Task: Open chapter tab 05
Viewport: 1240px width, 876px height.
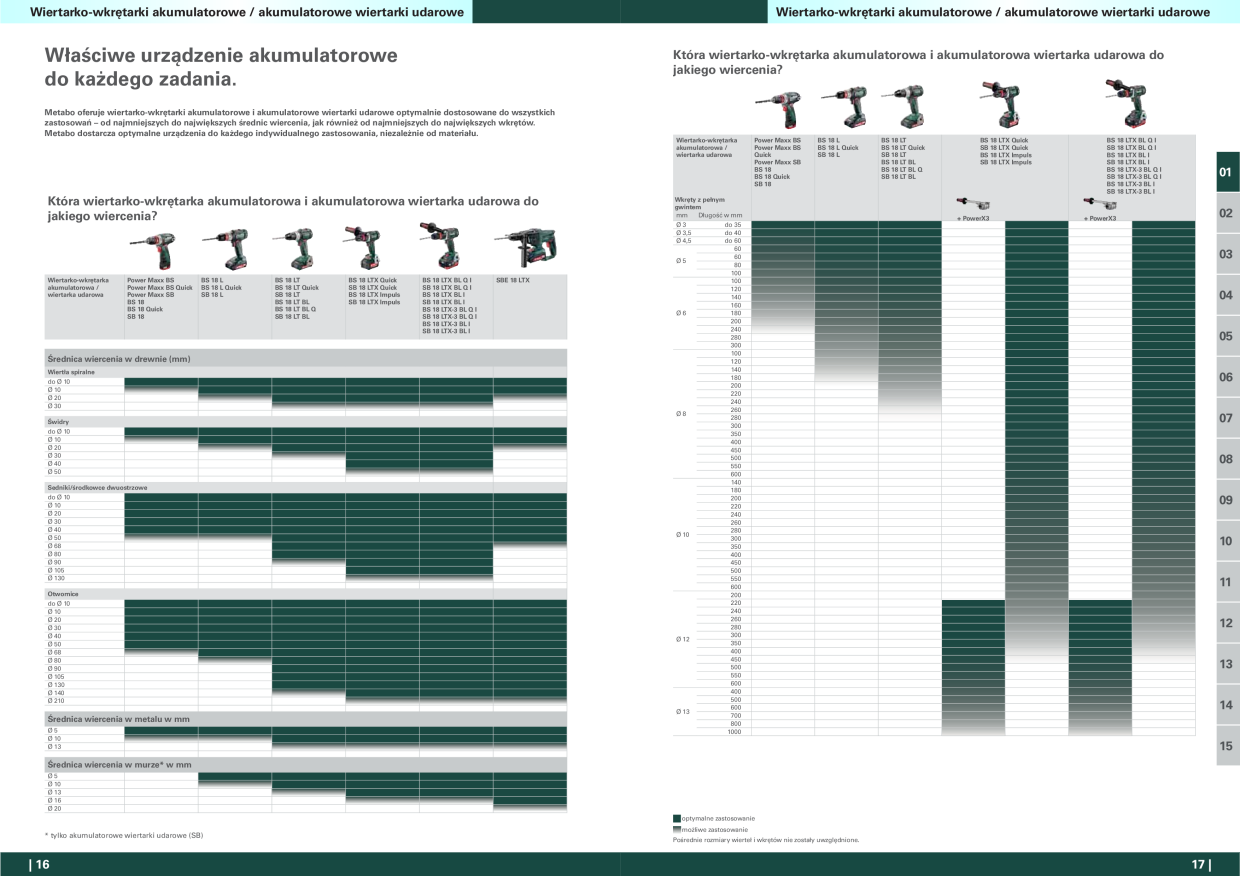Action: pos(1227,336)
